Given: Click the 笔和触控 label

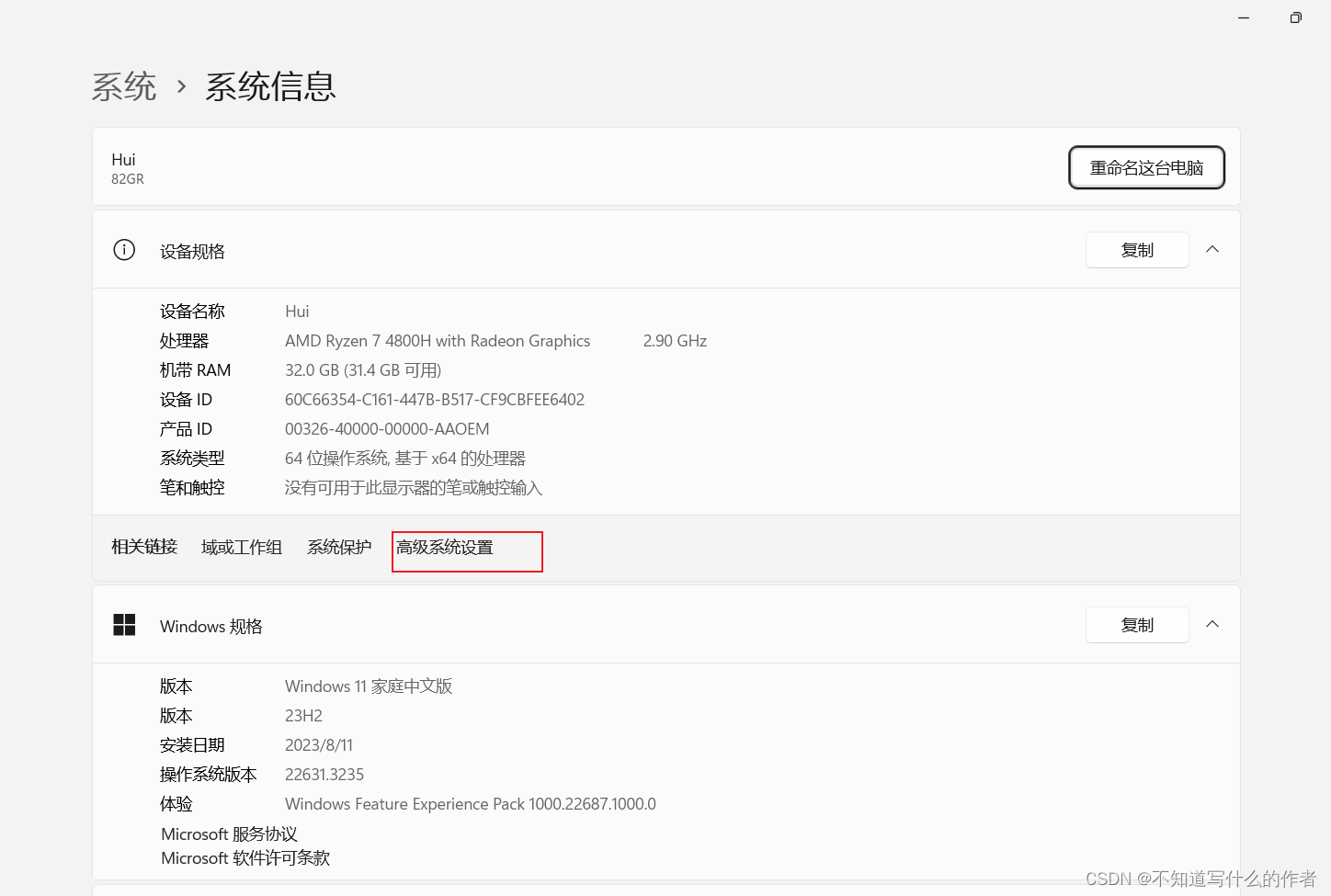Looking at the screenshot, I should click(192, 488).
